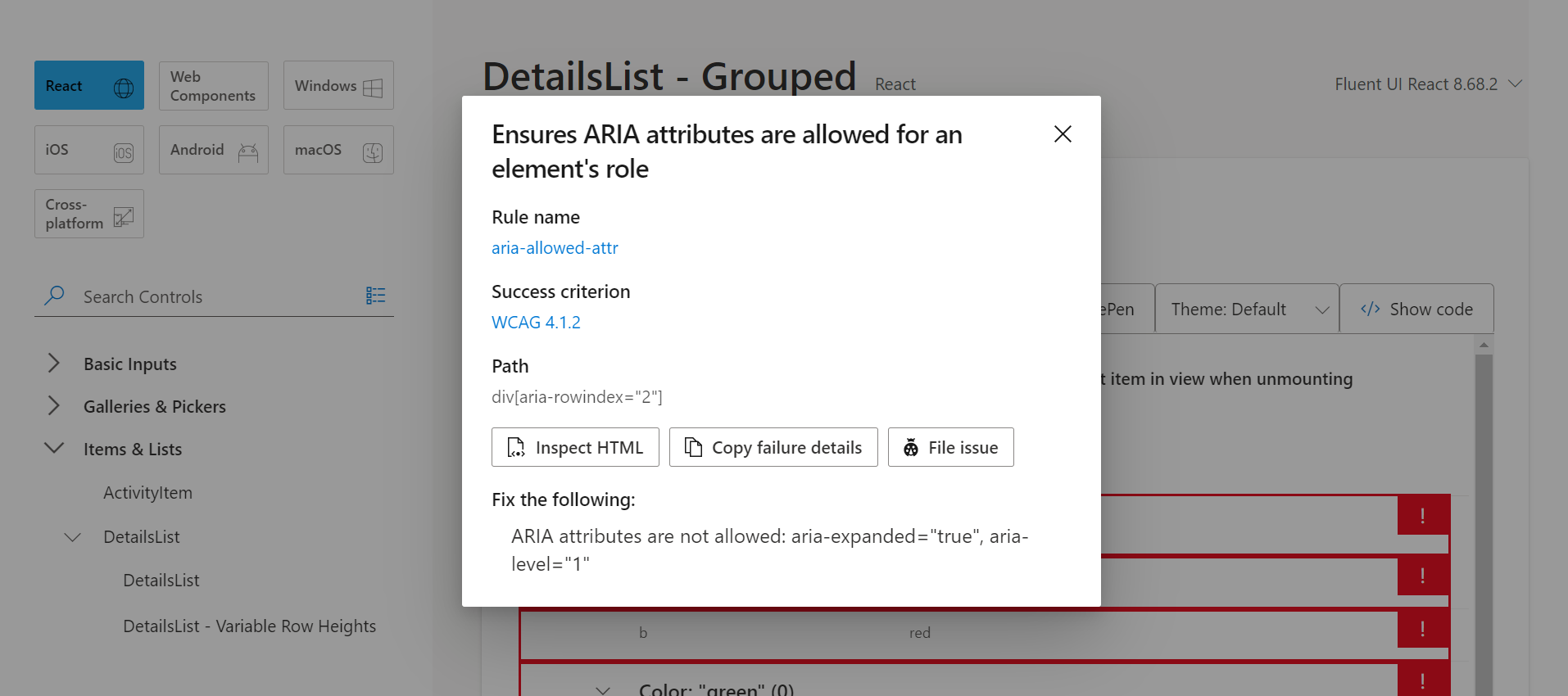Click the File issue button
This screenshot has height=696, width=1568.
(x=950, y=447)
